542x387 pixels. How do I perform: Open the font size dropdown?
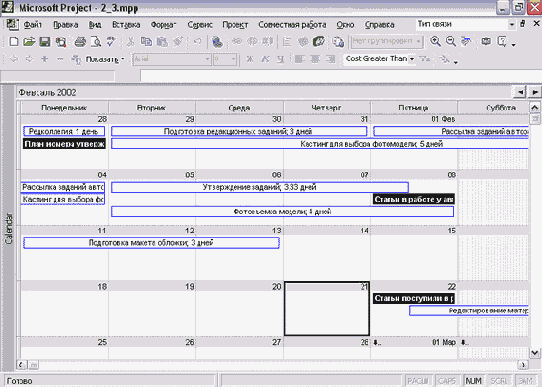[234, 59]
